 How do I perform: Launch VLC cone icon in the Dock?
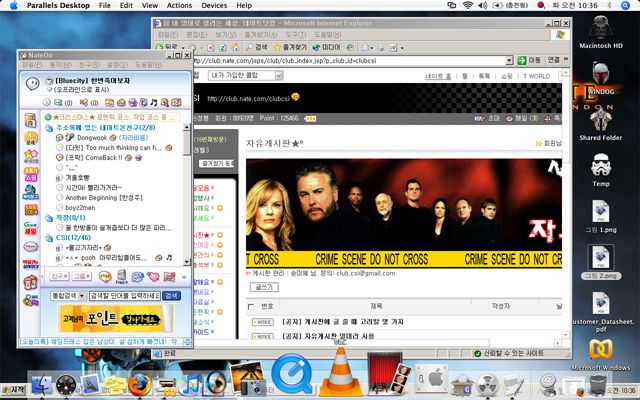click(x=340, y=373)
